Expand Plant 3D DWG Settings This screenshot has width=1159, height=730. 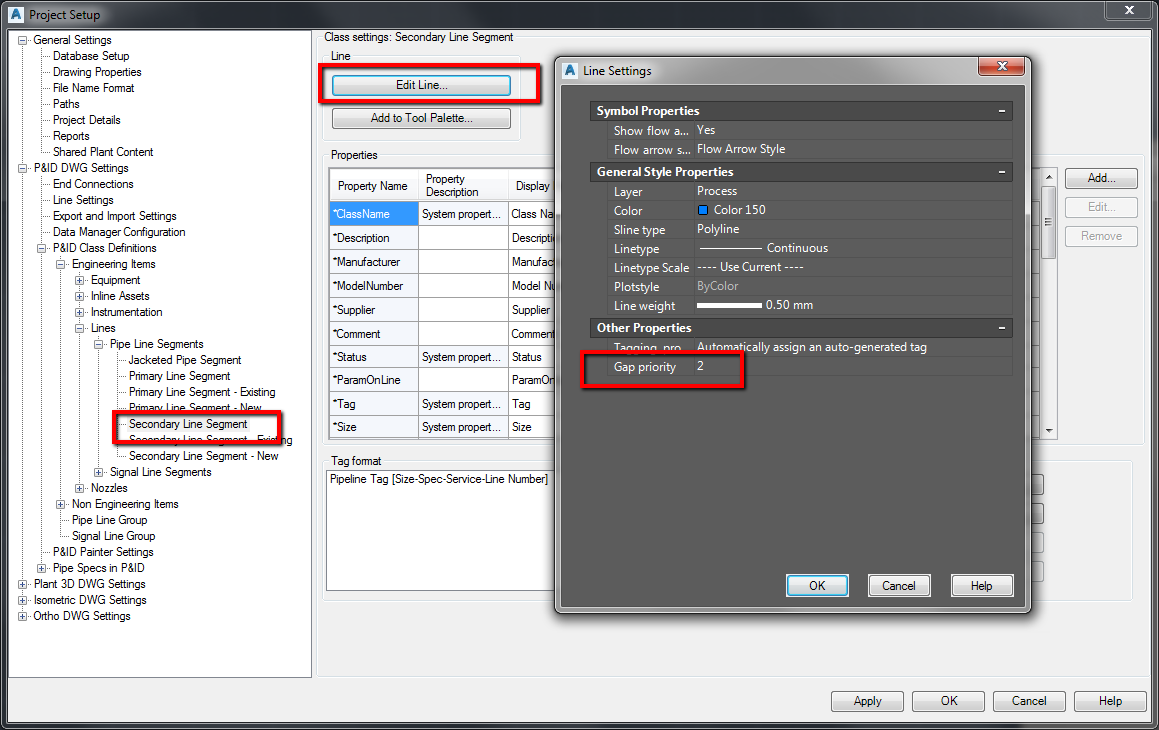click(20, 583)
